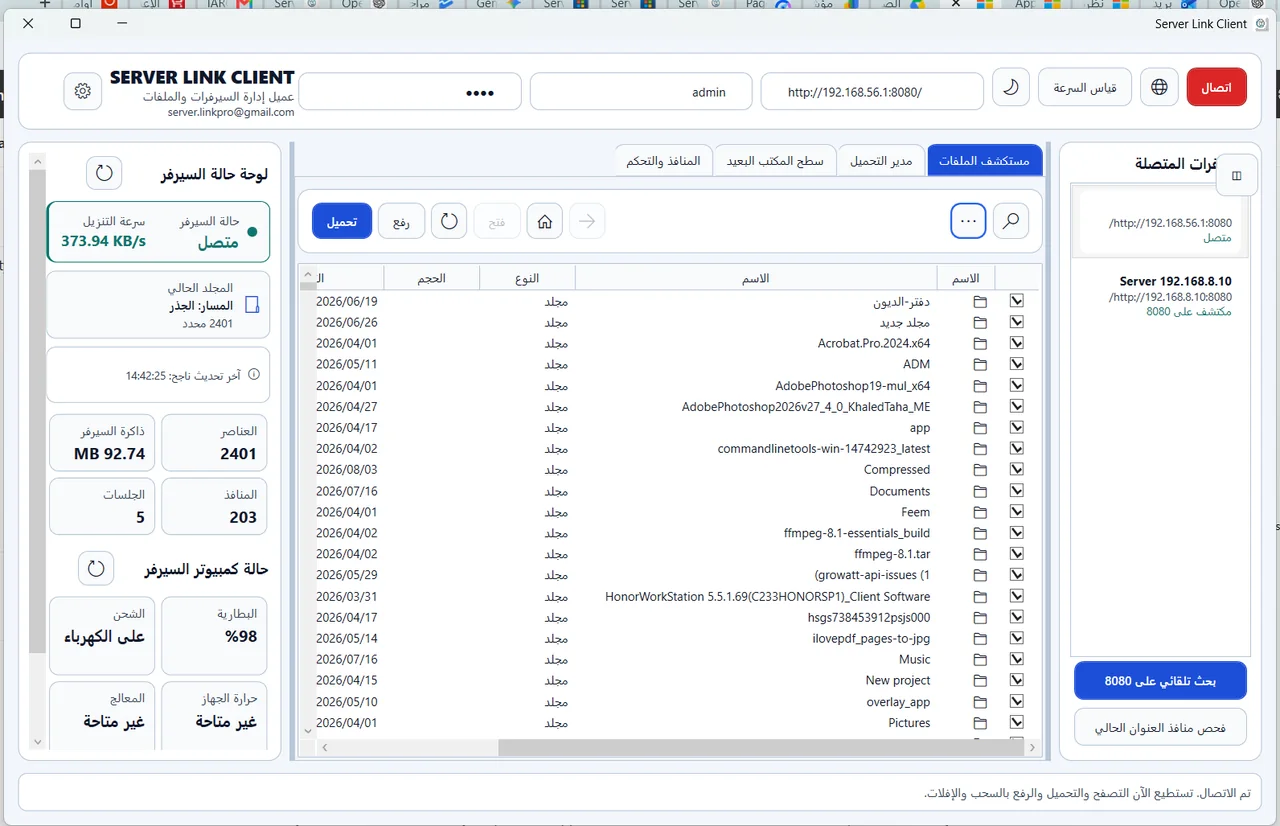This screenshot has height=826, width=1280.
Task: Click the password dots field
Action: pos(410,91)
